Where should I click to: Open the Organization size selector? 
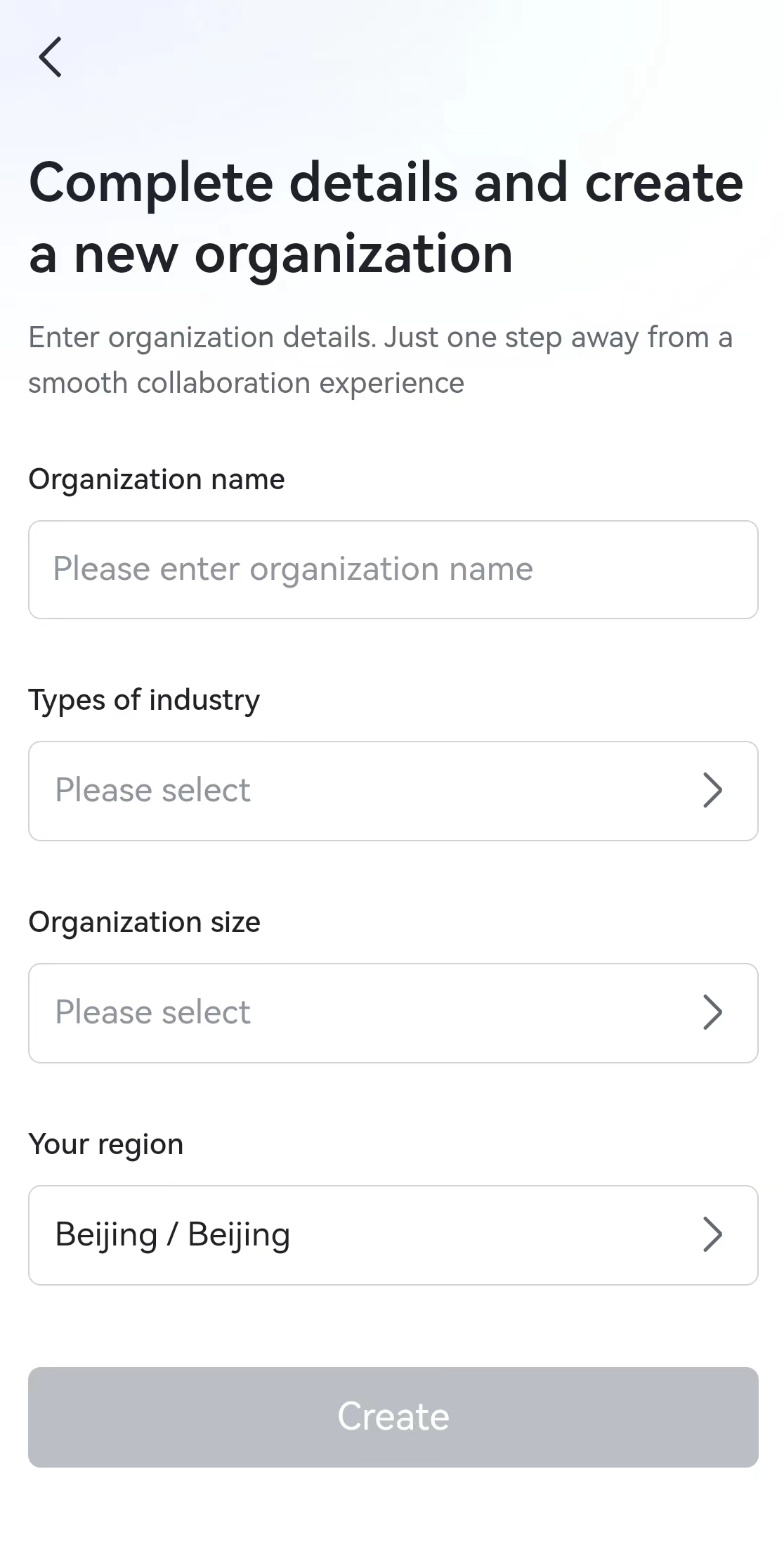392,1012
